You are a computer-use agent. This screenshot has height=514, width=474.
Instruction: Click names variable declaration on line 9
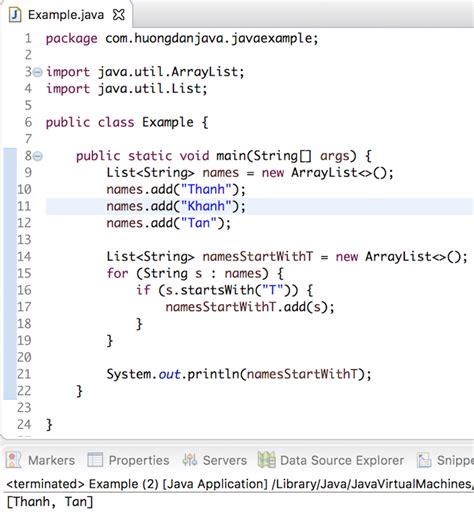point(221,173)
